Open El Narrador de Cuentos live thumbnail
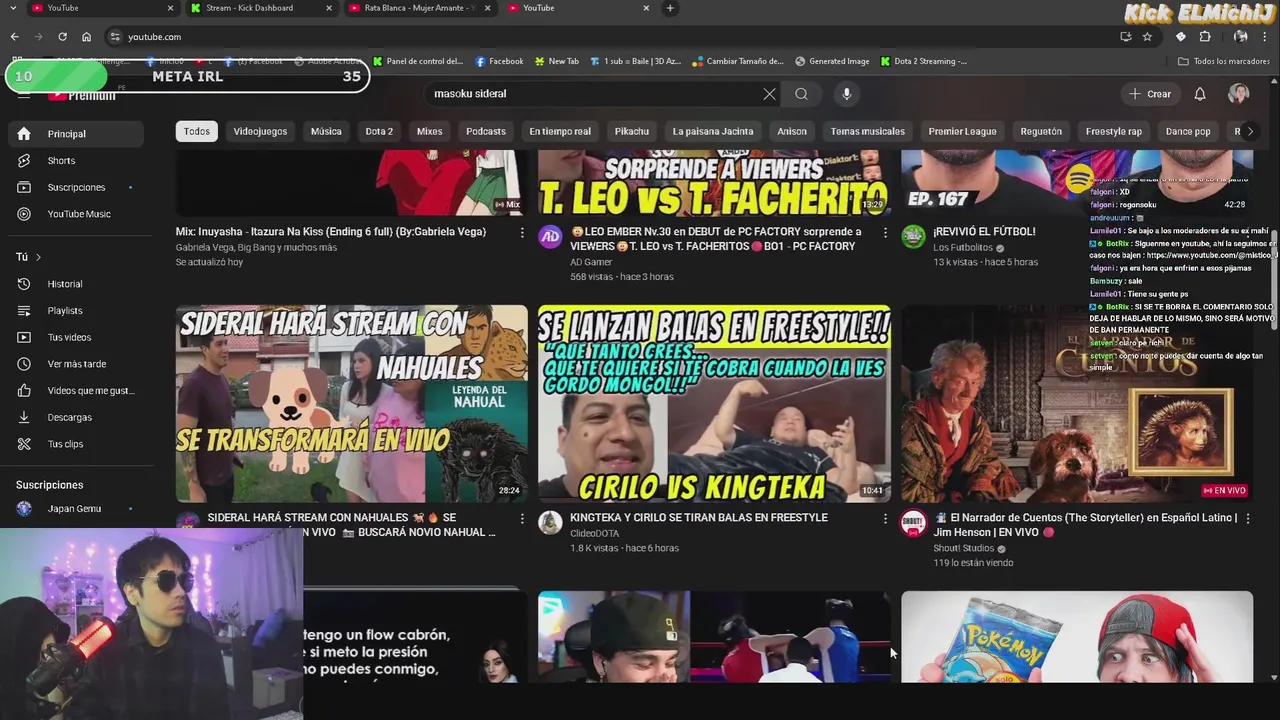 [x=1077, y=403]
